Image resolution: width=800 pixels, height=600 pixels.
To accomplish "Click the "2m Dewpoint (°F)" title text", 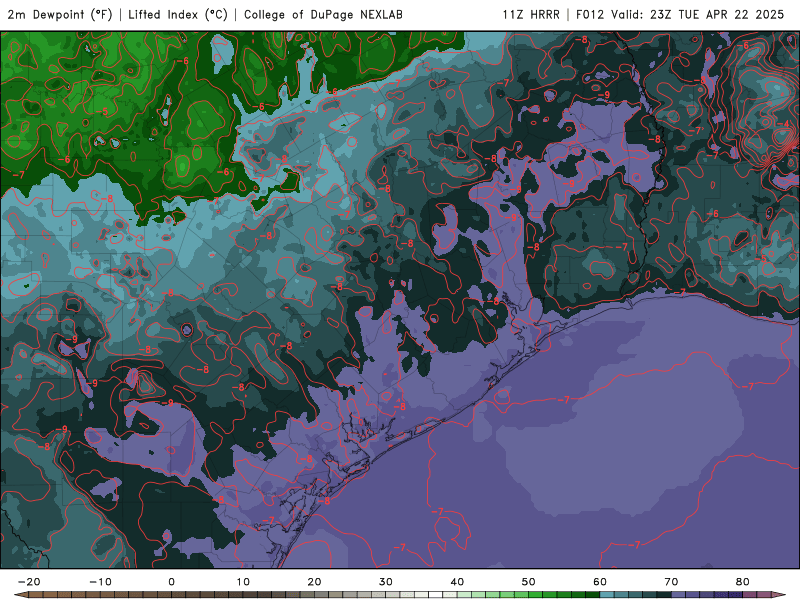I will pos(60,14).
